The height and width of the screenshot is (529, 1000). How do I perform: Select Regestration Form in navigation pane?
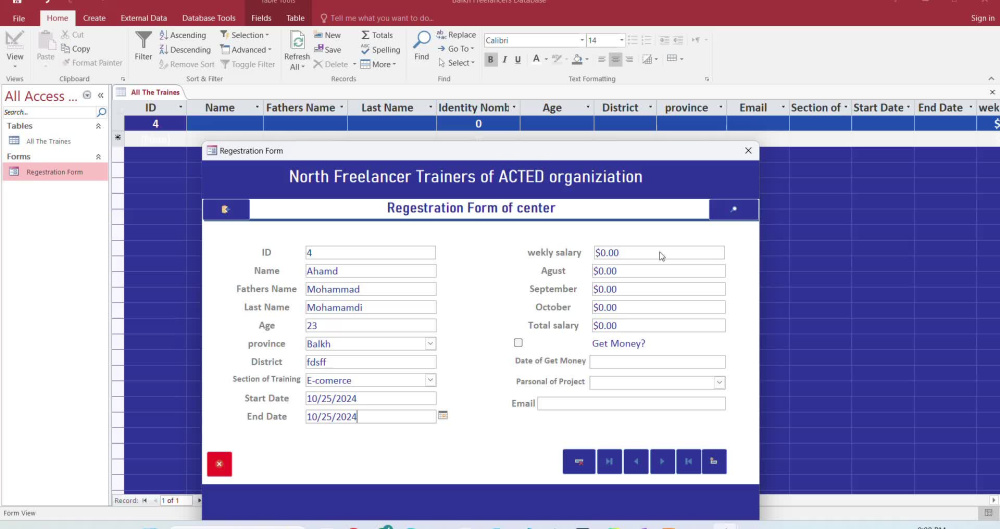(55, 172)
